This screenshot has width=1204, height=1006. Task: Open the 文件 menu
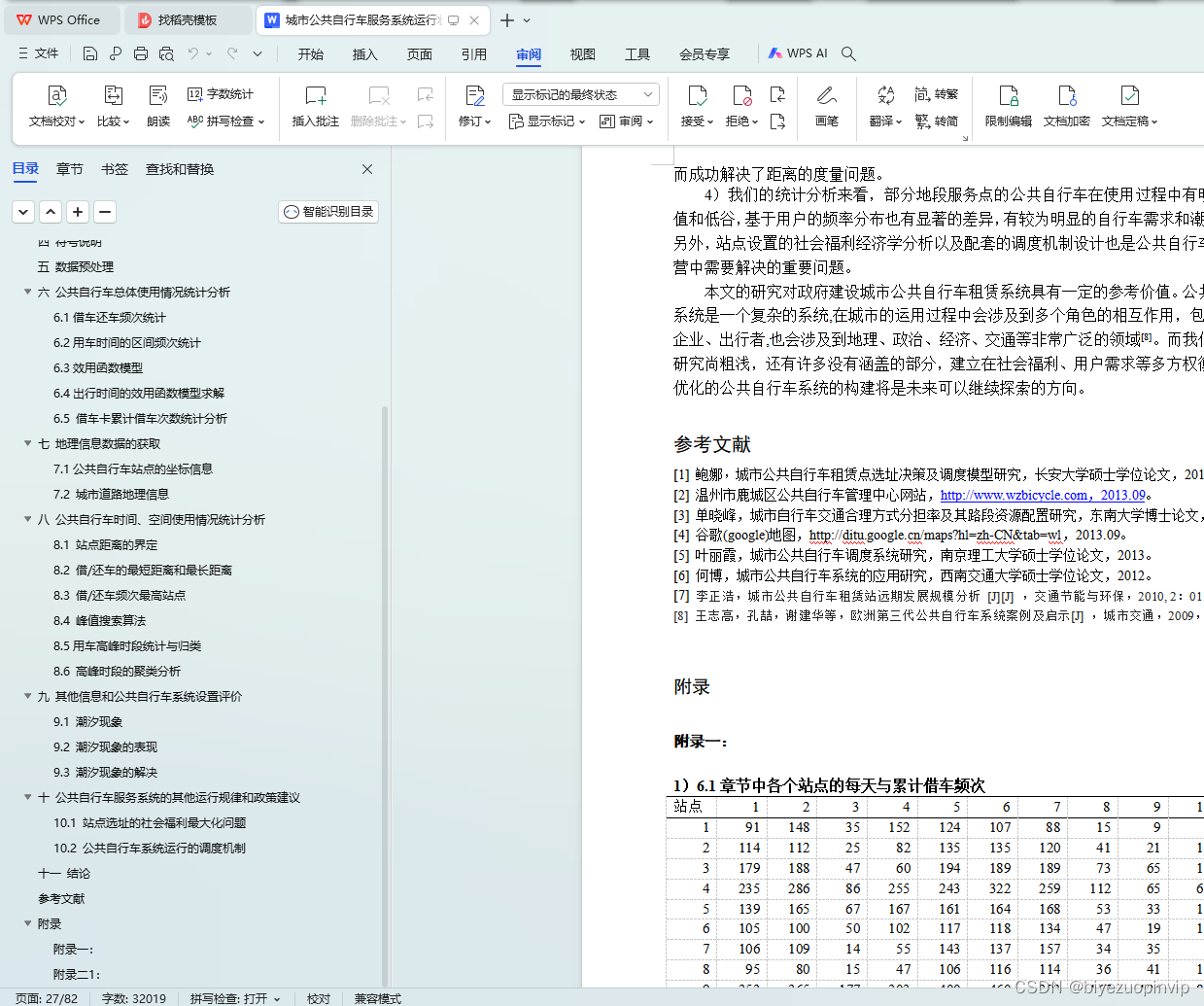39,53
